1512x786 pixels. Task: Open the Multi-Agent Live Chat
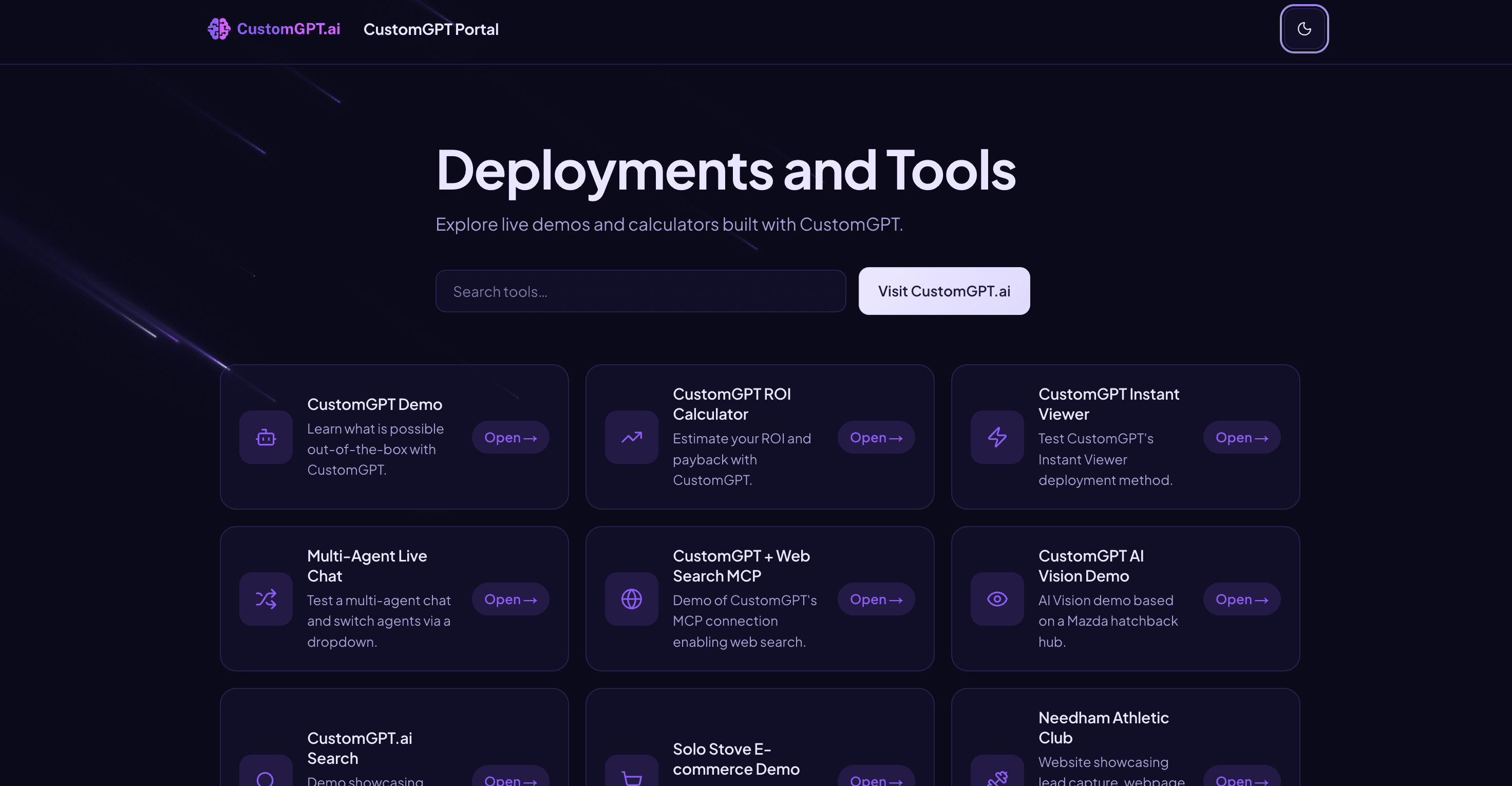click(510, 598)
